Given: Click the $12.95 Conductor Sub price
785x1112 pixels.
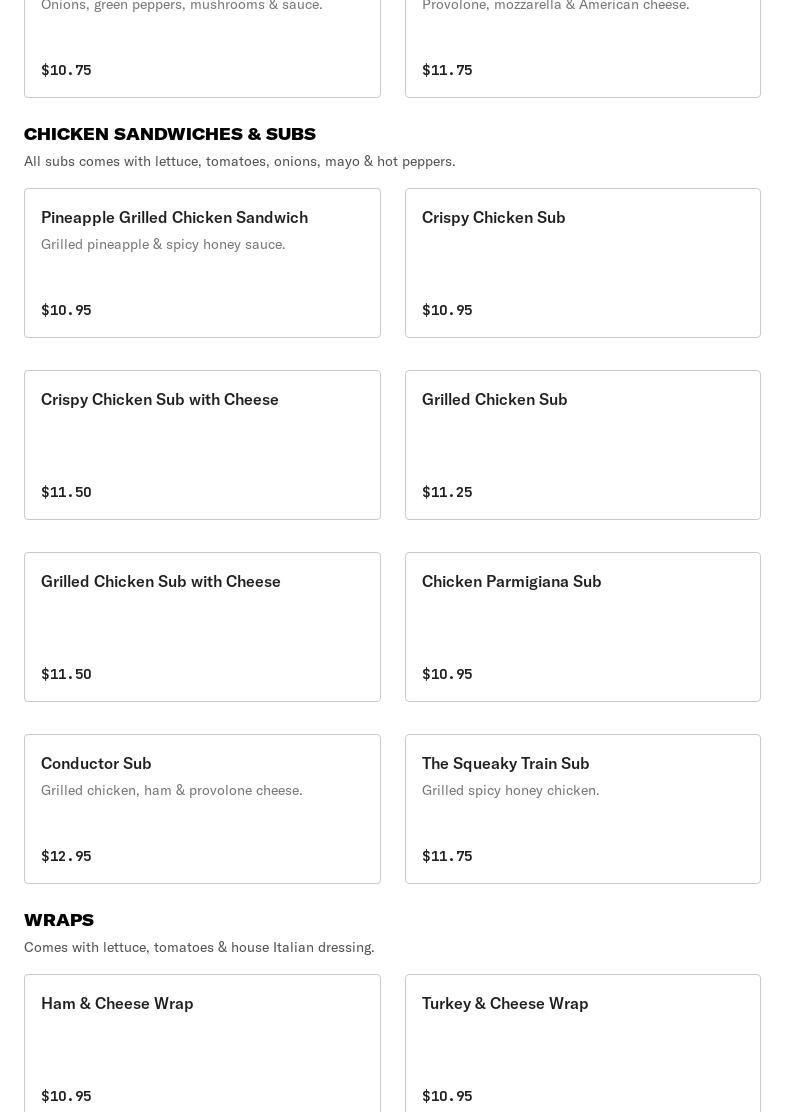Looking at the screenshot, I should pos(66,856).
